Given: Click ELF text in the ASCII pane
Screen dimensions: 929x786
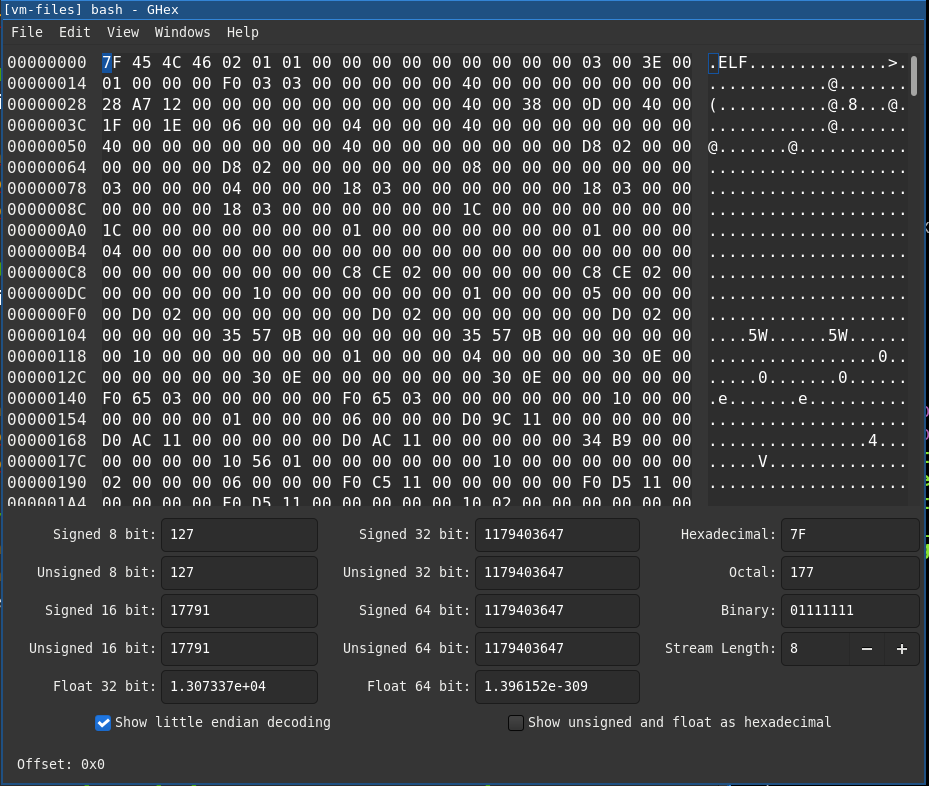Looking at the screenshot, I should point(733,63).
